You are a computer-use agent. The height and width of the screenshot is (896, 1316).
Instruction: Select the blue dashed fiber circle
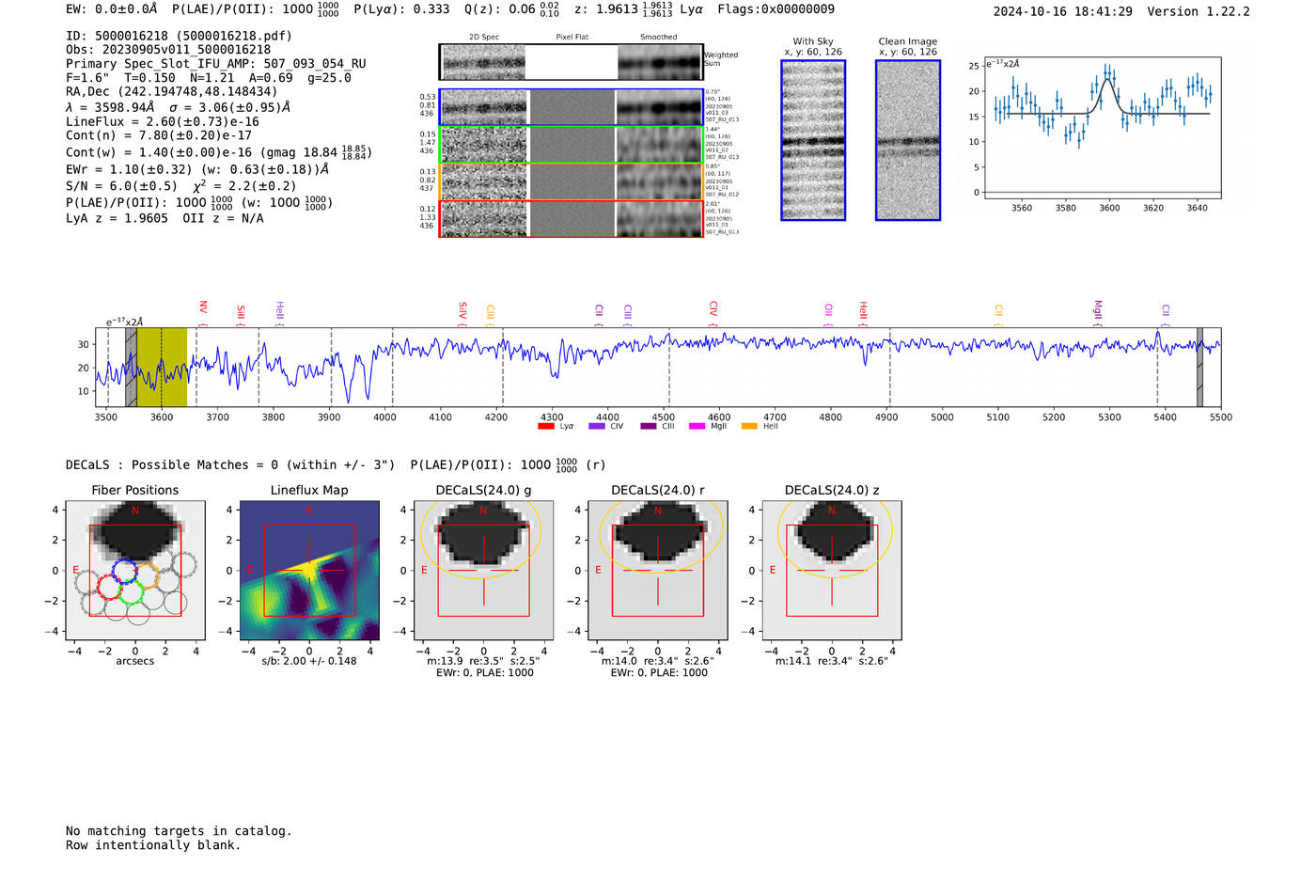[x=125, y=571]
